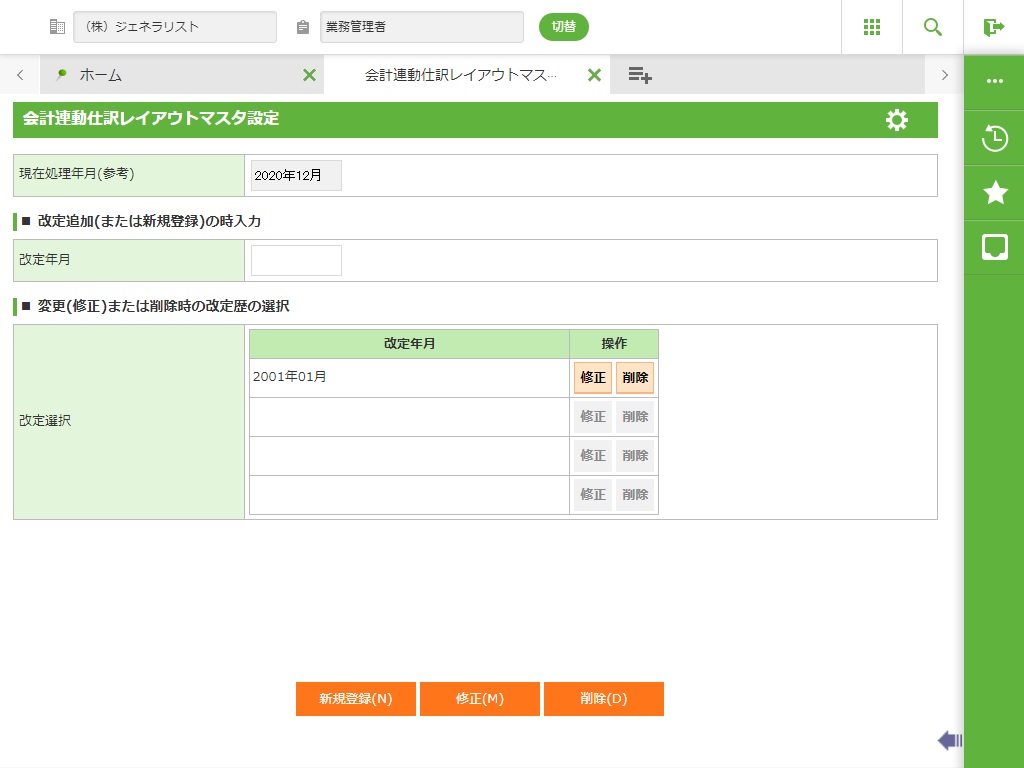Open settings gear in the page header
The width and height of the screenshot is (1024, 768).
(x=897, y=120)
